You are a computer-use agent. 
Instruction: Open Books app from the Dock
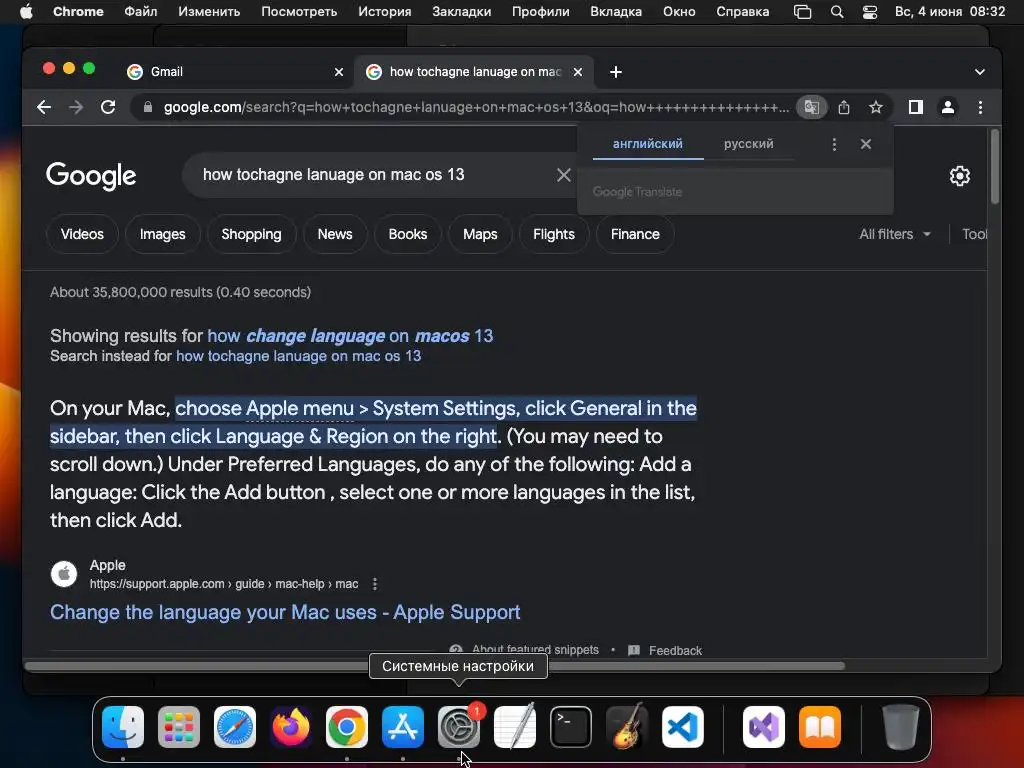(x=820, y=727)
